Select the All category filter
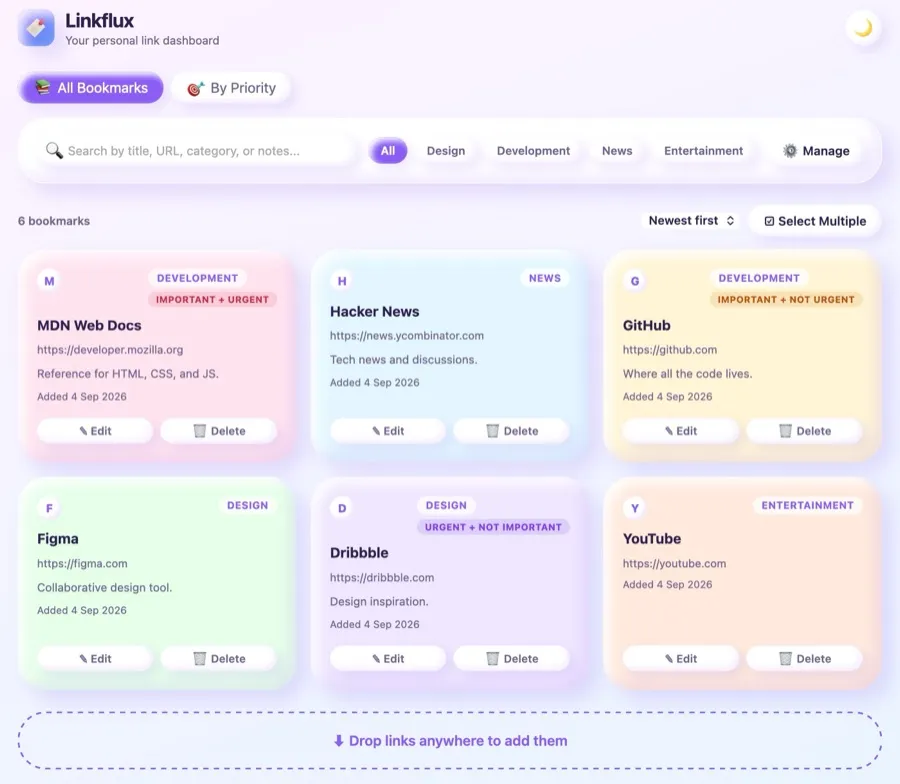Viewport: 900px width, 784px height. tap(388, 151)
